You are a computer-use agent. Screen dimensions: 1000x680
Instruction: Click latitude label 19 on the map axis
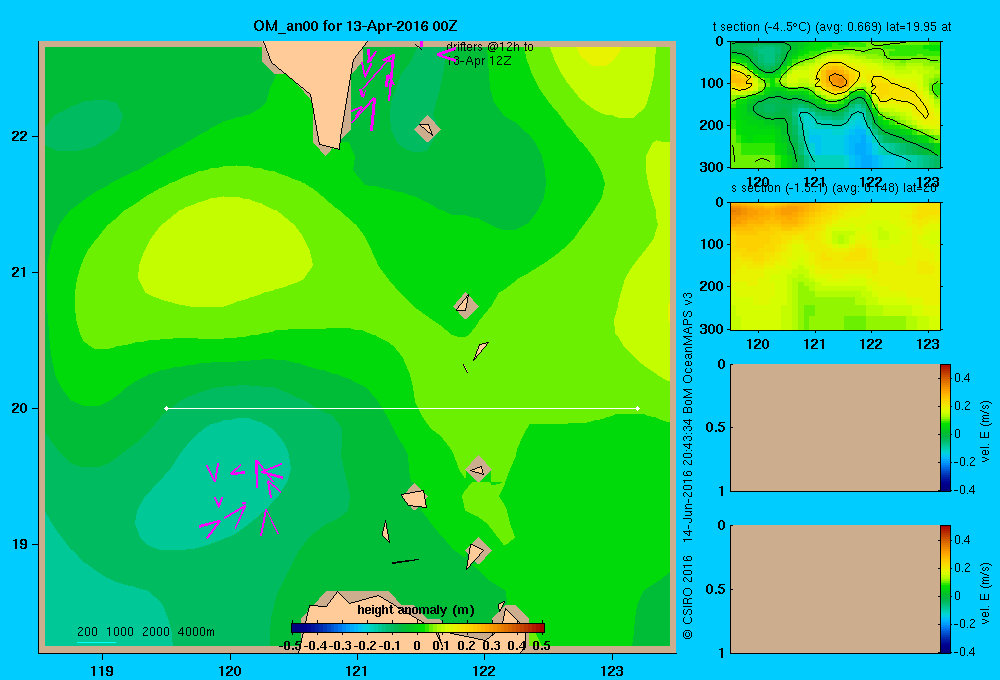click(x=20, y=544)
